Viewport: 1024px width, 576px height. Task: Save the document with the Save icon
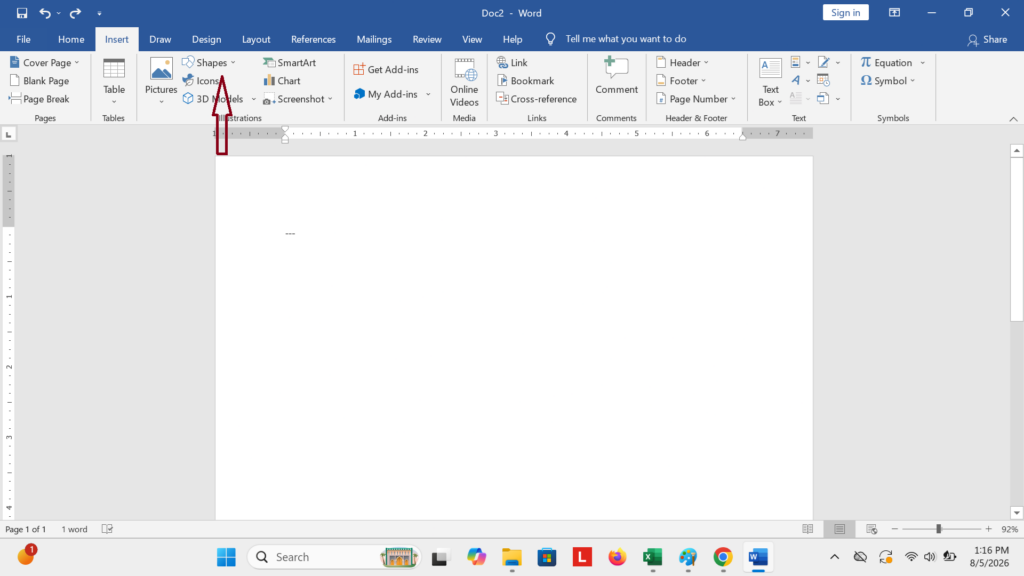click(x=22, y=12)
